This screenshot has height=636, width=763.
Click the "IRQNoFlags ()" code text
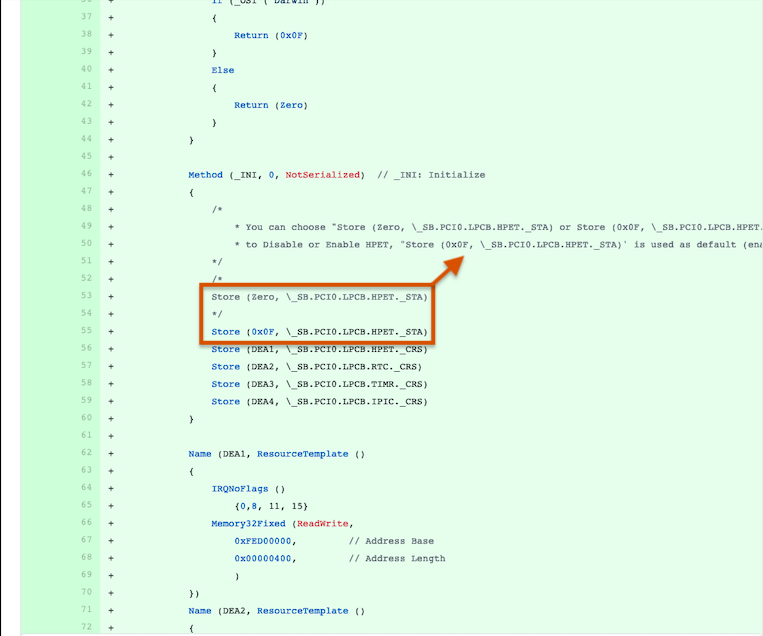(x=248, y=489)
